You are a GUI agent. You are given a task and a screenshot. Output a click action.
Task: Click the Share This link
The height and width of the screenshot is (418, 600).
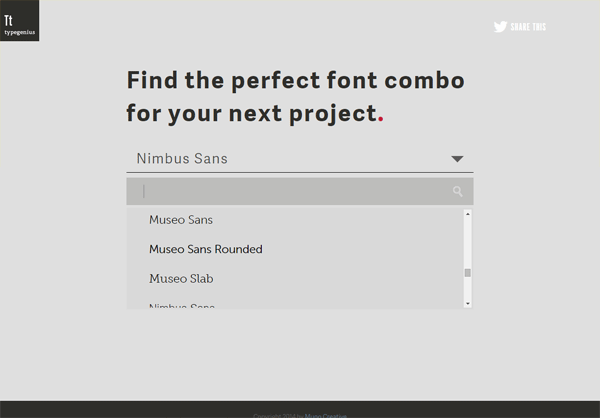click(528, 27)
